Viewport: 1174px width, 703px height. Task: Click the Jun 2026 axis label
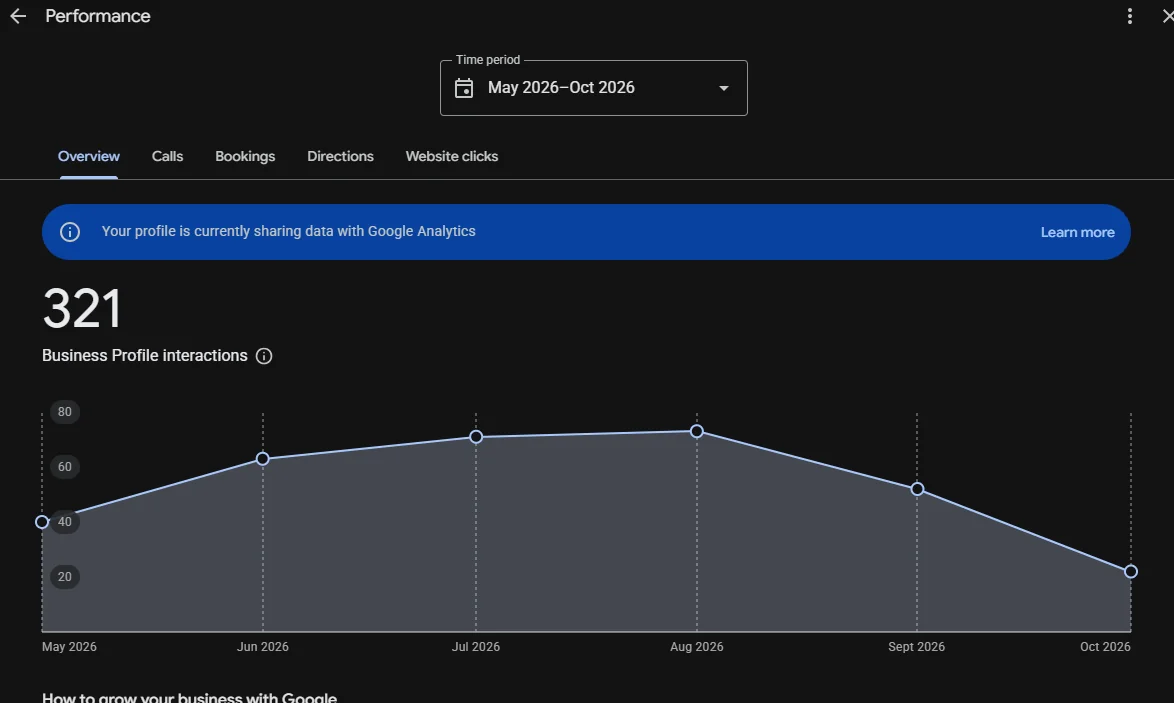[x=263, y=647]
